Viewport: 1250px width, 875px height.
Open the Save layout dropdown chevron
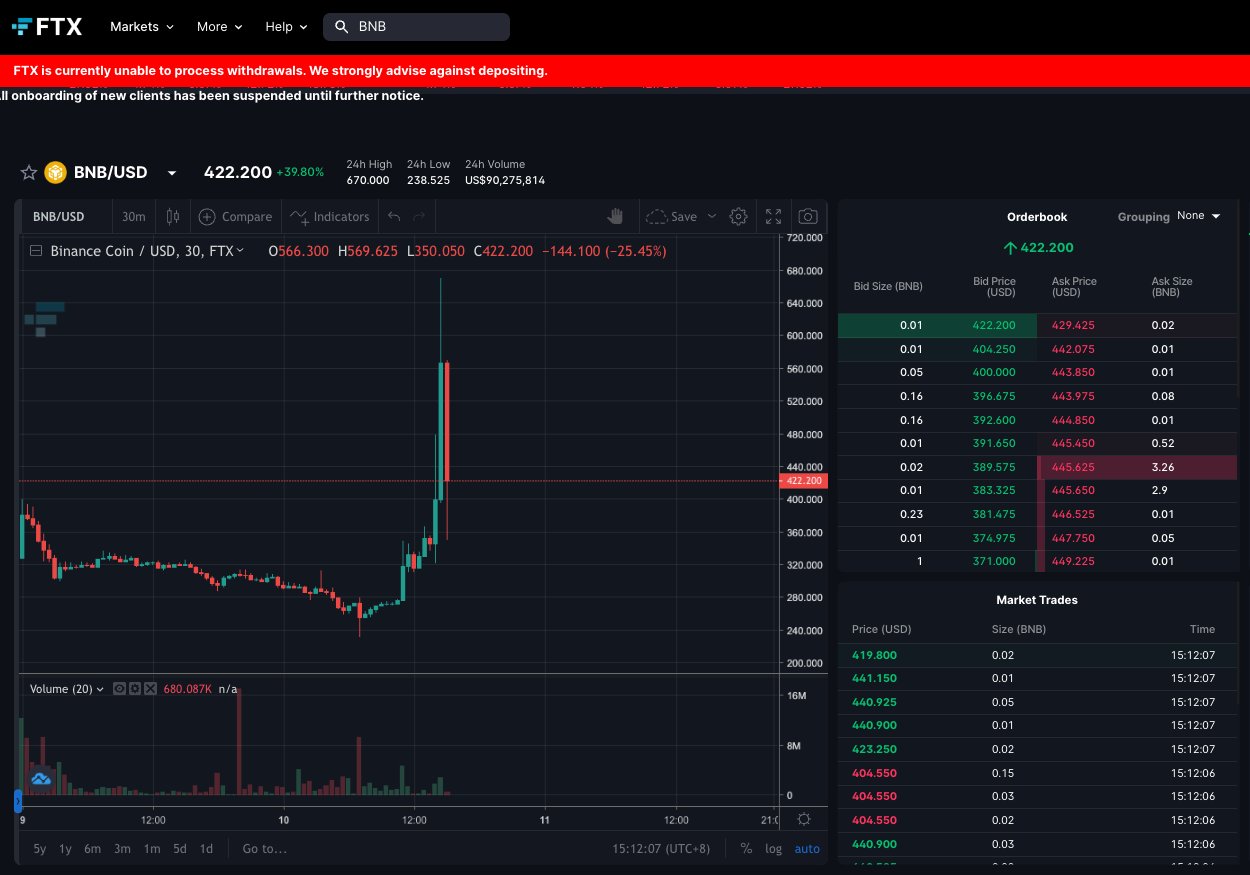click(711, 216)
